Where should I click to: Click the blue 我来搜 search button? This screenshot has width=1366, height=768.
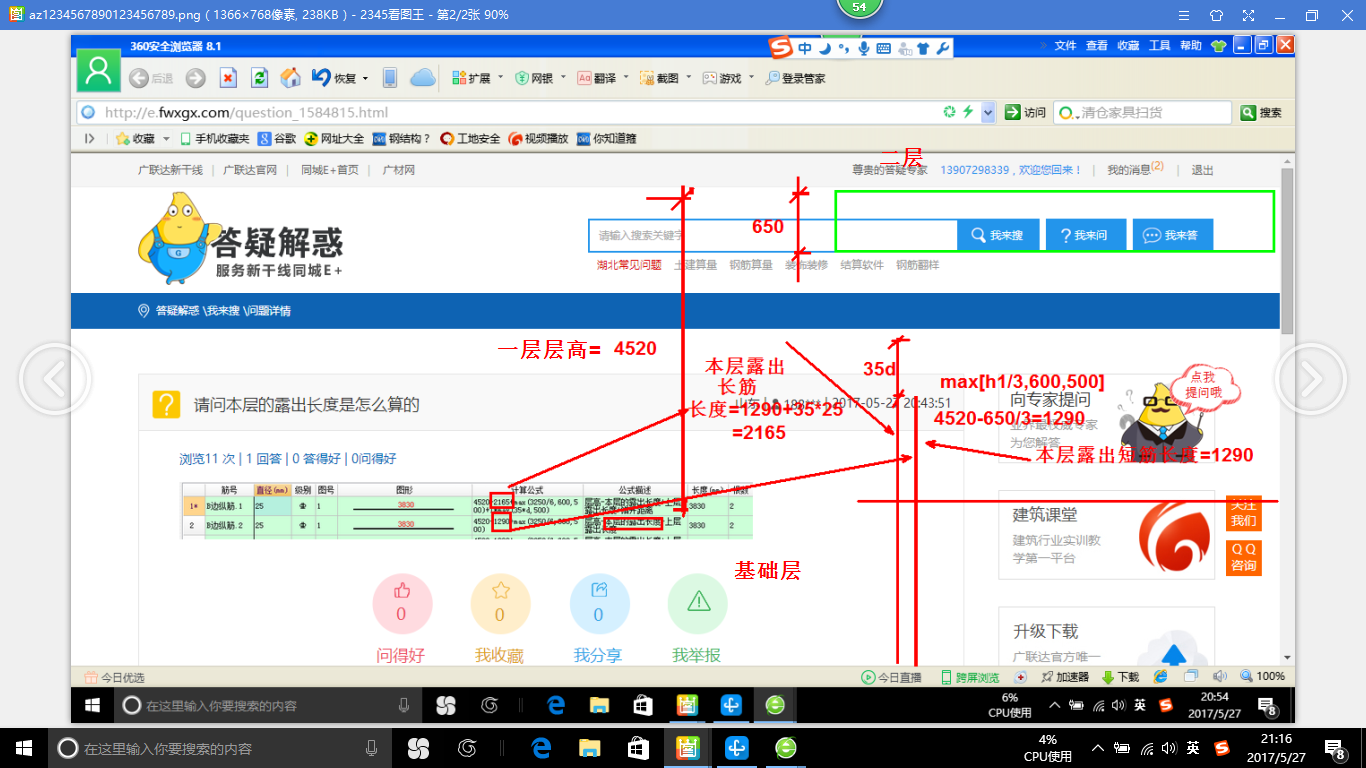coord(997,235)
